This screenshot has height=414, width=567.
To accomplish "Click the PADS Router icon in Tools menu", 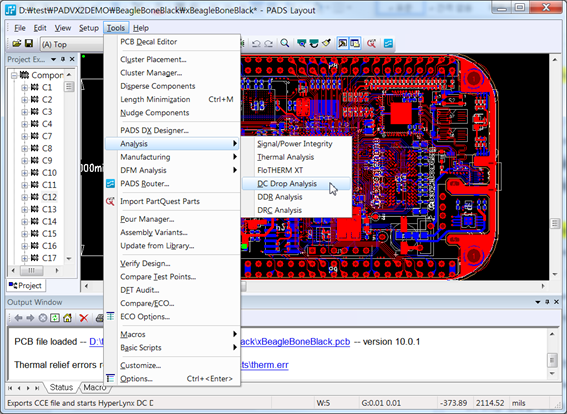I will click(111, 183).
